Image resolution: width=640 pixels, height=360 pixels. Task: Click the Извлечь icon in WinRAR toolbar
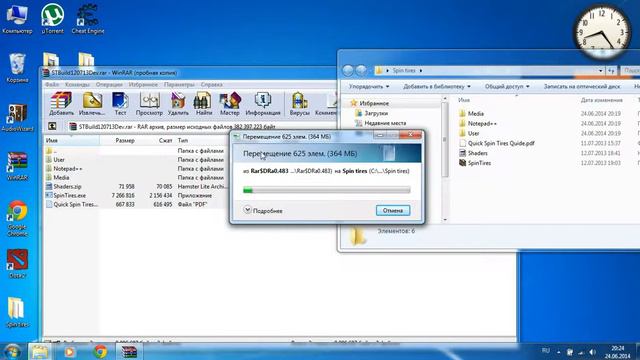[x=92, y=104]
